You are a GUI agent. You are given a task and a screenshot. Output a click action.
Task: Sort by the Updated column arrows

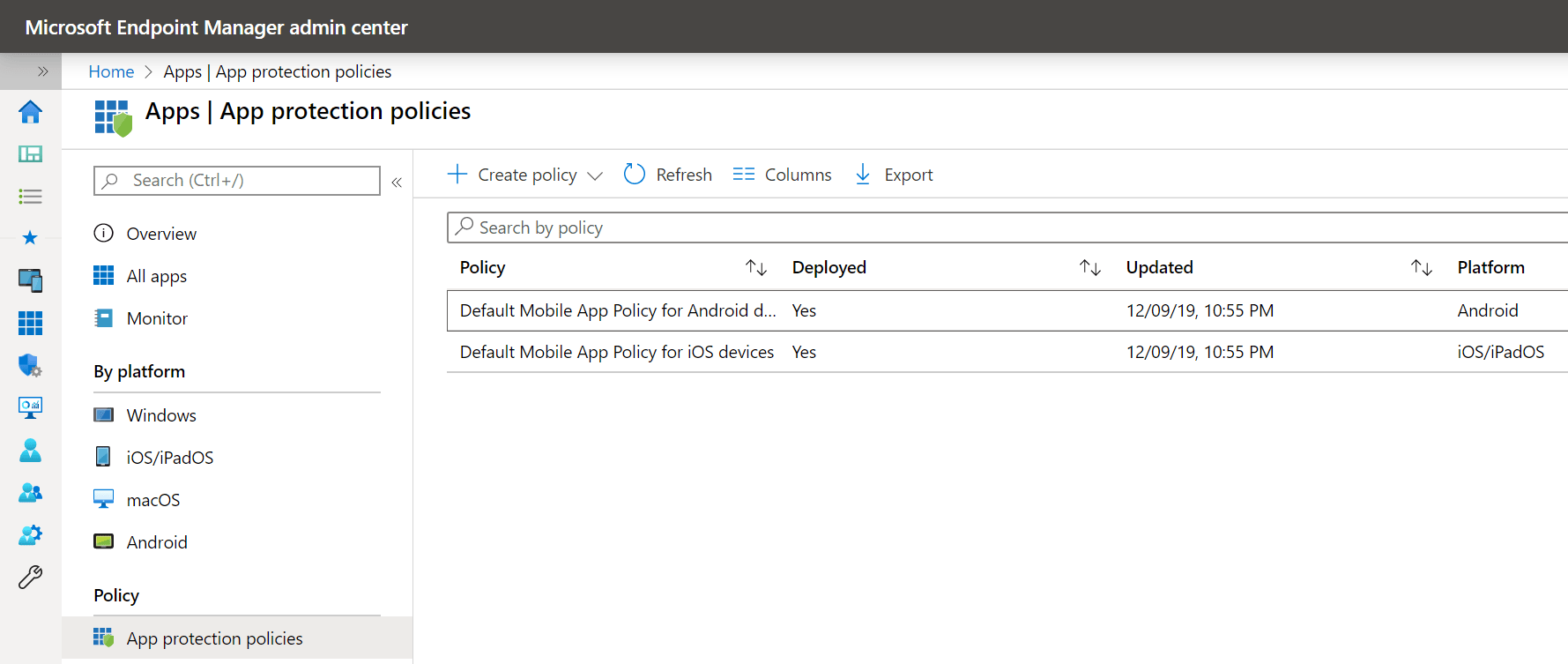coord(1422,267)
